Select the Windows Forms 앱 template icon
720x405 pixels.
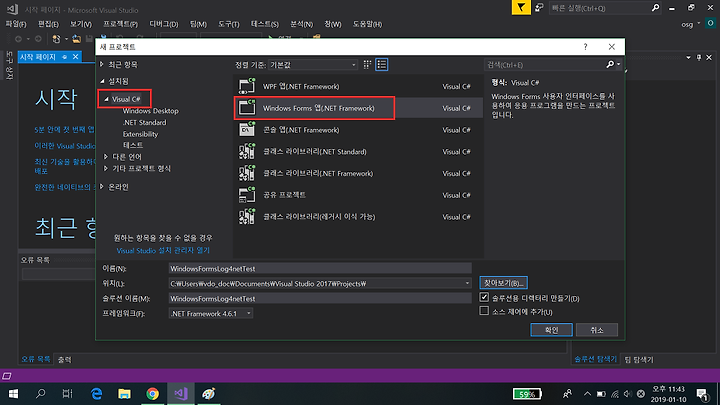tap(247, 108)
